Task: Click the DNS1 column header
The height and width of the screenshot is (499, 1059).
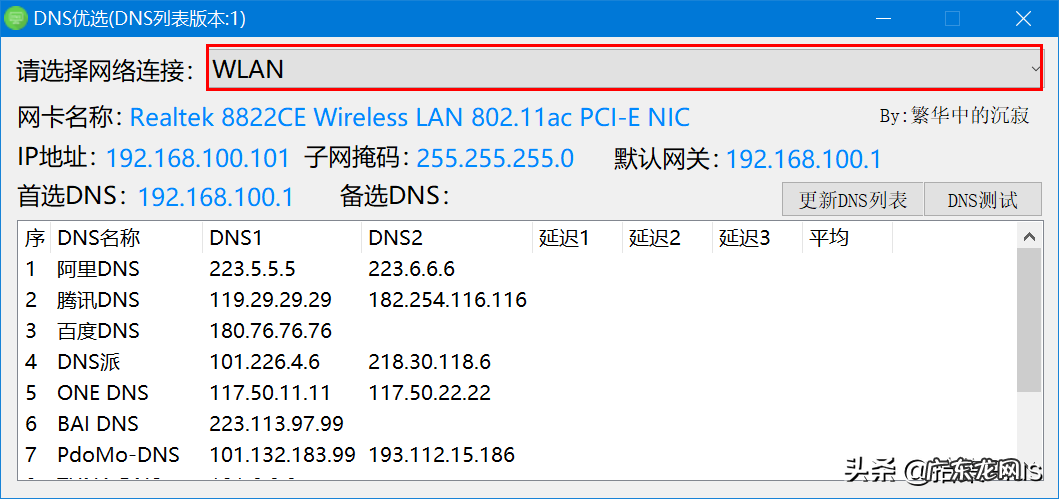Action: 281,238
